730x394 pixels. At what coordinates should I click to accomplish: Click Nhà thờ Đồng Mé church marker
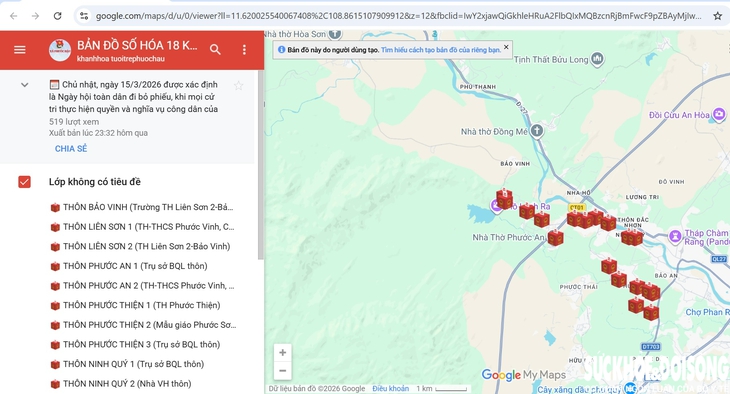(537, 131)
